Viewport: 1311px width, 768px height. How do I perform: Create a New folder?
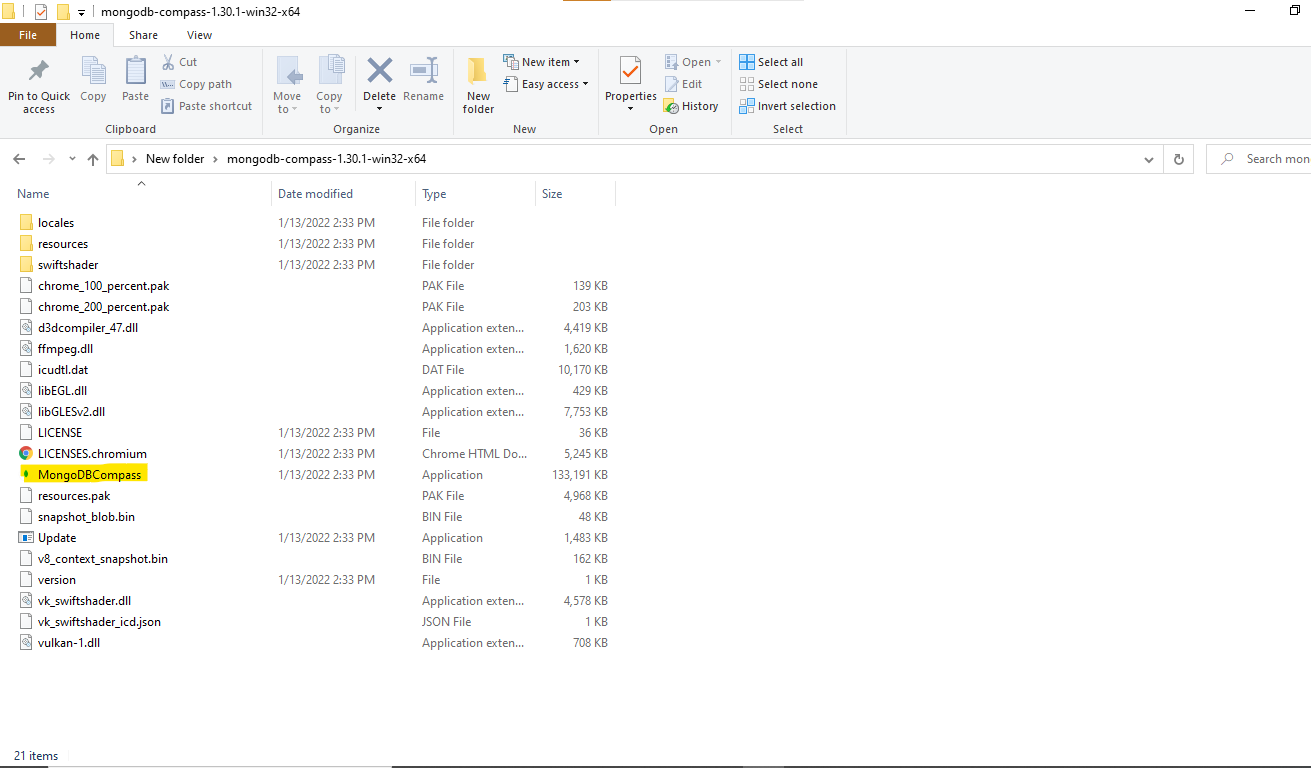click(478, 86)
